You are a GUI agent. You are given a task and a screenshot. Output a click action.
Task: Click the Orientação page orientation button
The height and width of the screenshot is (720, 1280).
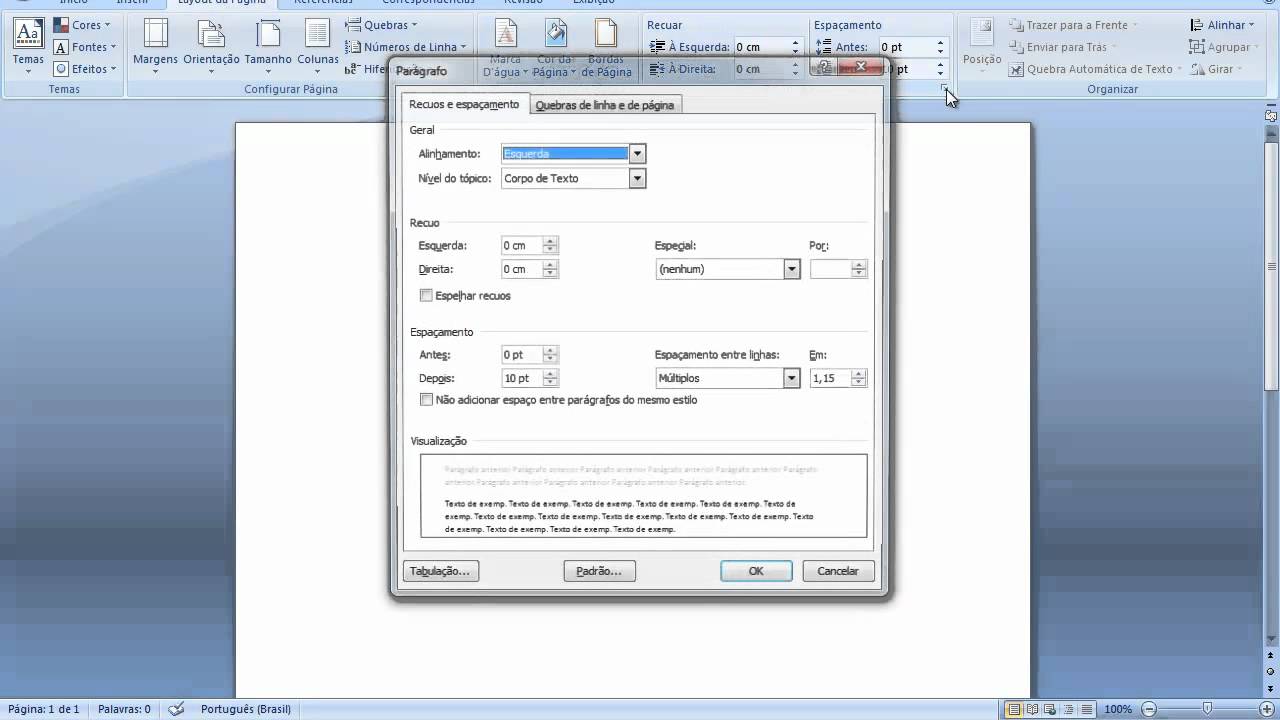click(211, 46)
